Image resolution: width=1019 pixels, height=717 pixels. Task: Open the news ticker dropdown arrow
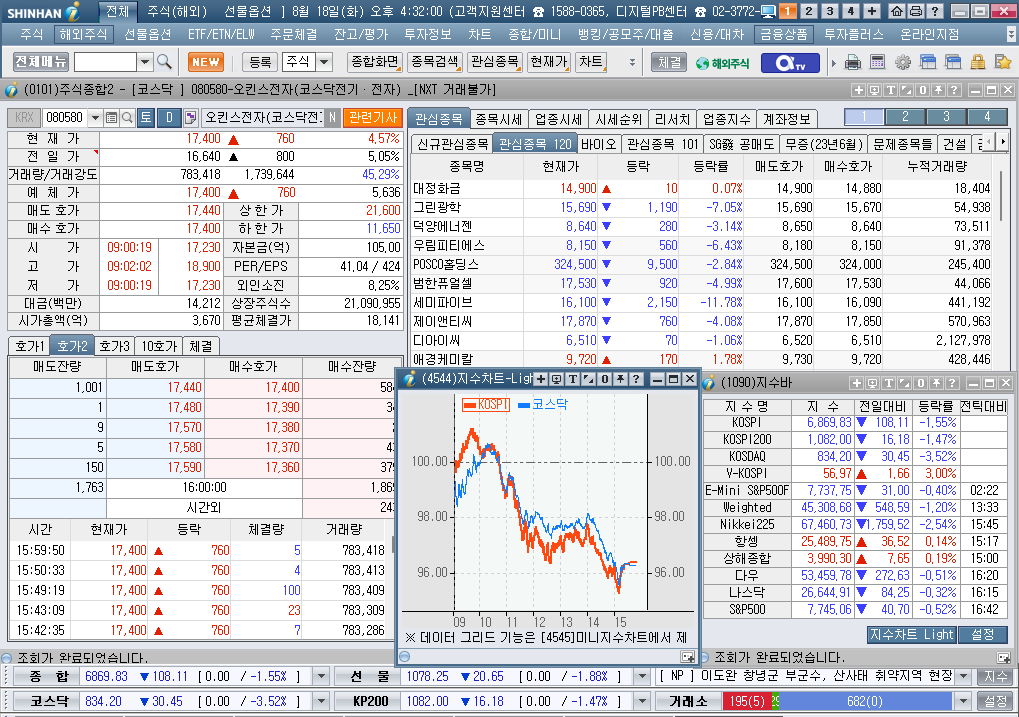(964, 677)
